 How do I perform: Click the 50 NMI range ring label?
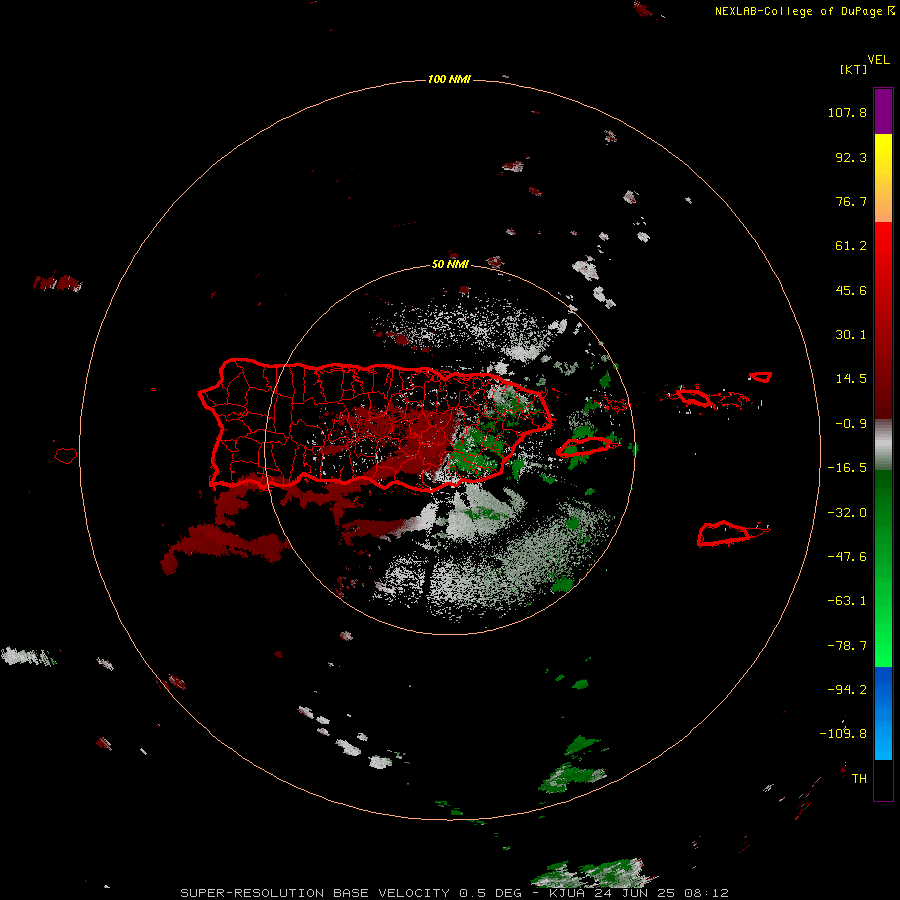pyautogui.click(x=450, y=264)
